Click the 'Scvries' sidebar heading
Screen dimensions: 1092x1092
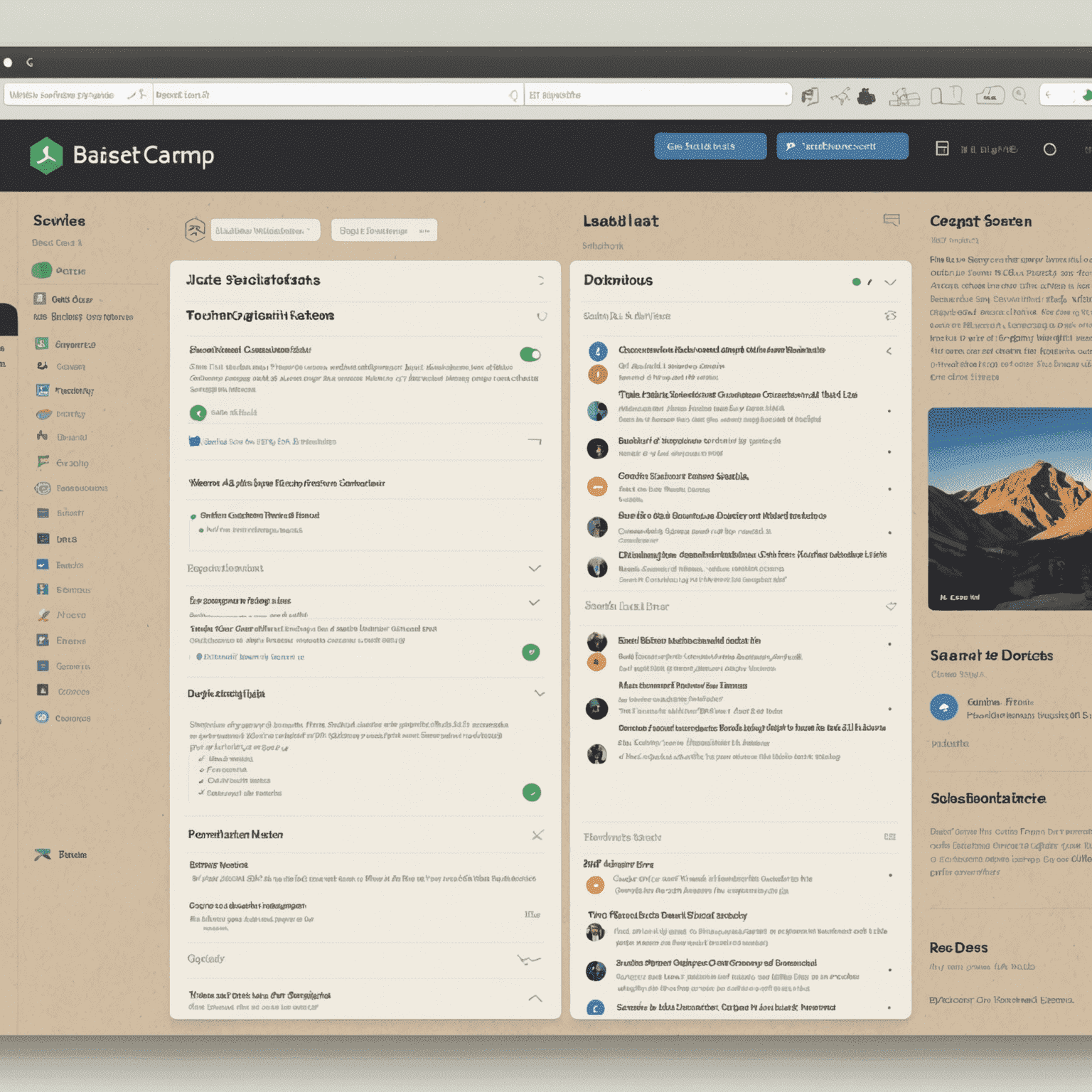click(59, 220)
